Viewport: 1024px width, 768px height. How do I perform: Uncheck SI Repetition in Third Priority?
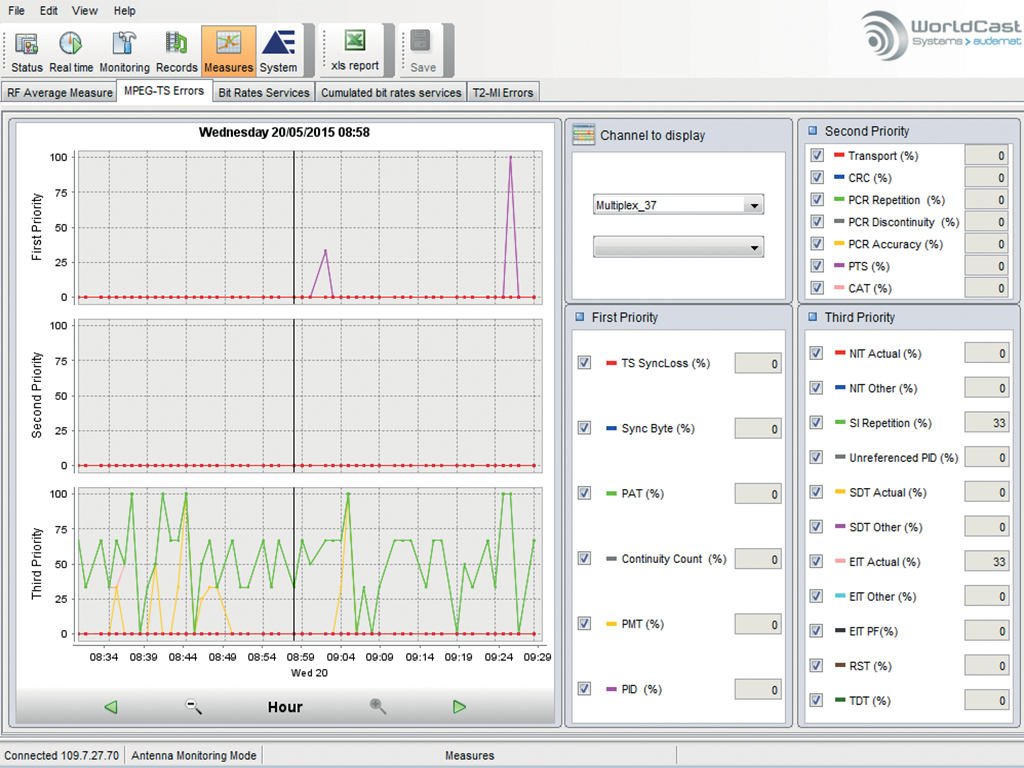tap(815, 422)
